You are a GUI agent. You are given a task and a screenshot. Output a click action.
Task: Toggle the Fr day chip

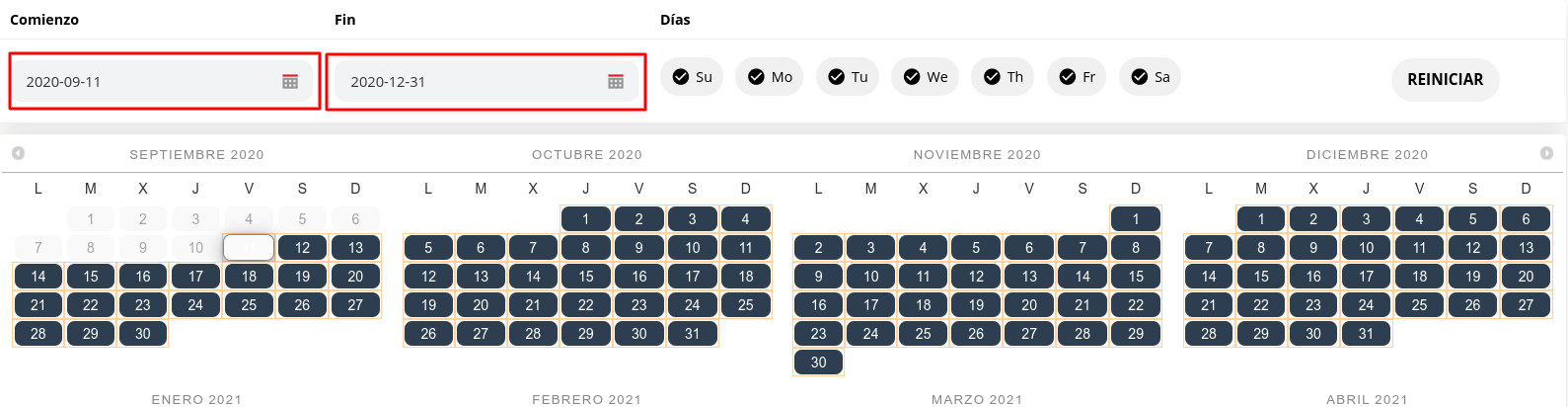pyautogui.click(x=1077, y=77)
